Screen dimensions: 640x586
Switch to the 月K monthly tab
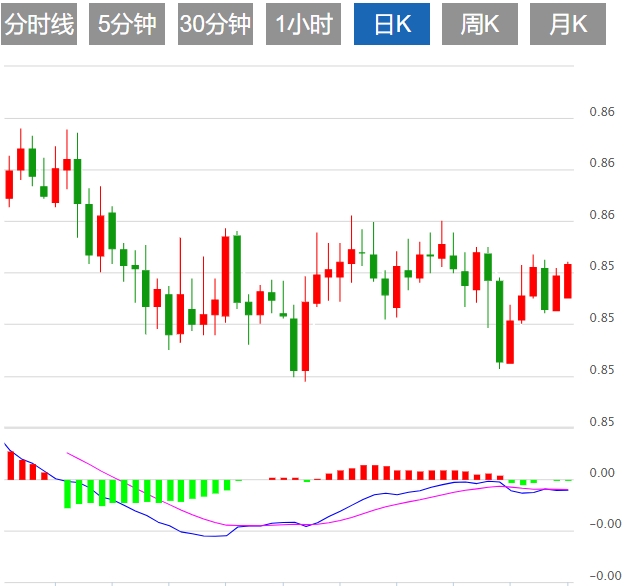click(568, 24)
